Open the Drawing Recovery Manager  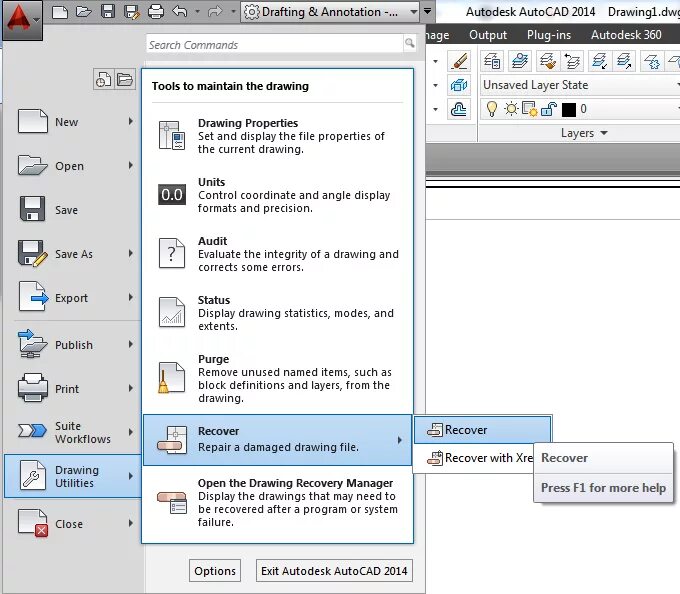click(278, 502)
